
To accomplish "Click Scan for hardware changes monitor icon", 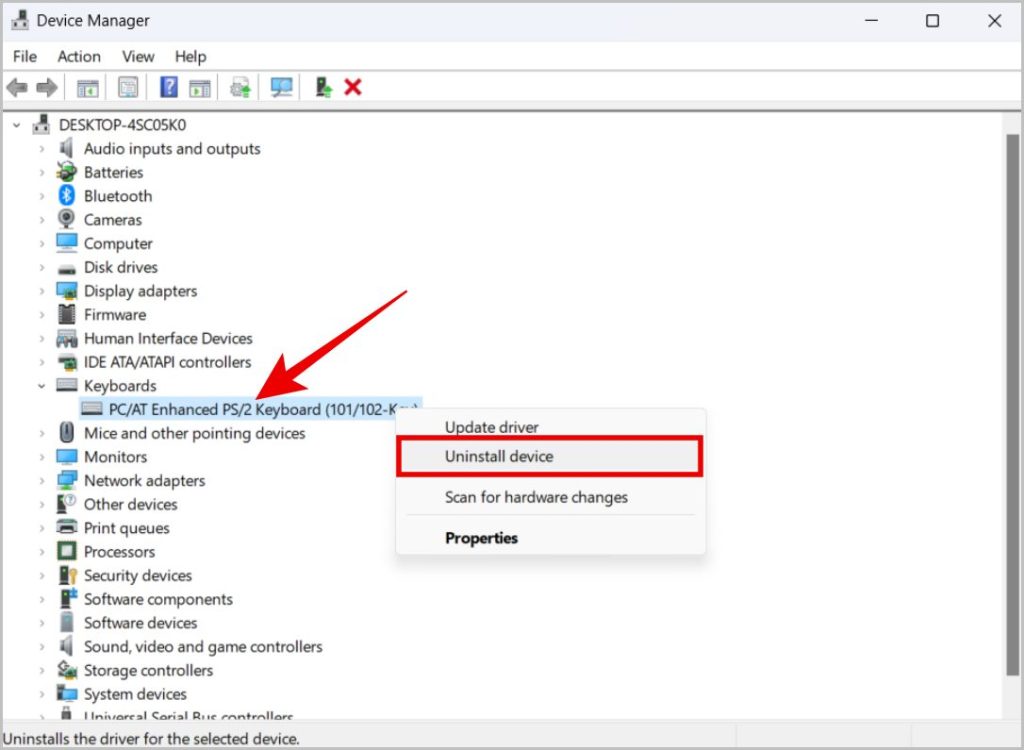I will point(281,87).
